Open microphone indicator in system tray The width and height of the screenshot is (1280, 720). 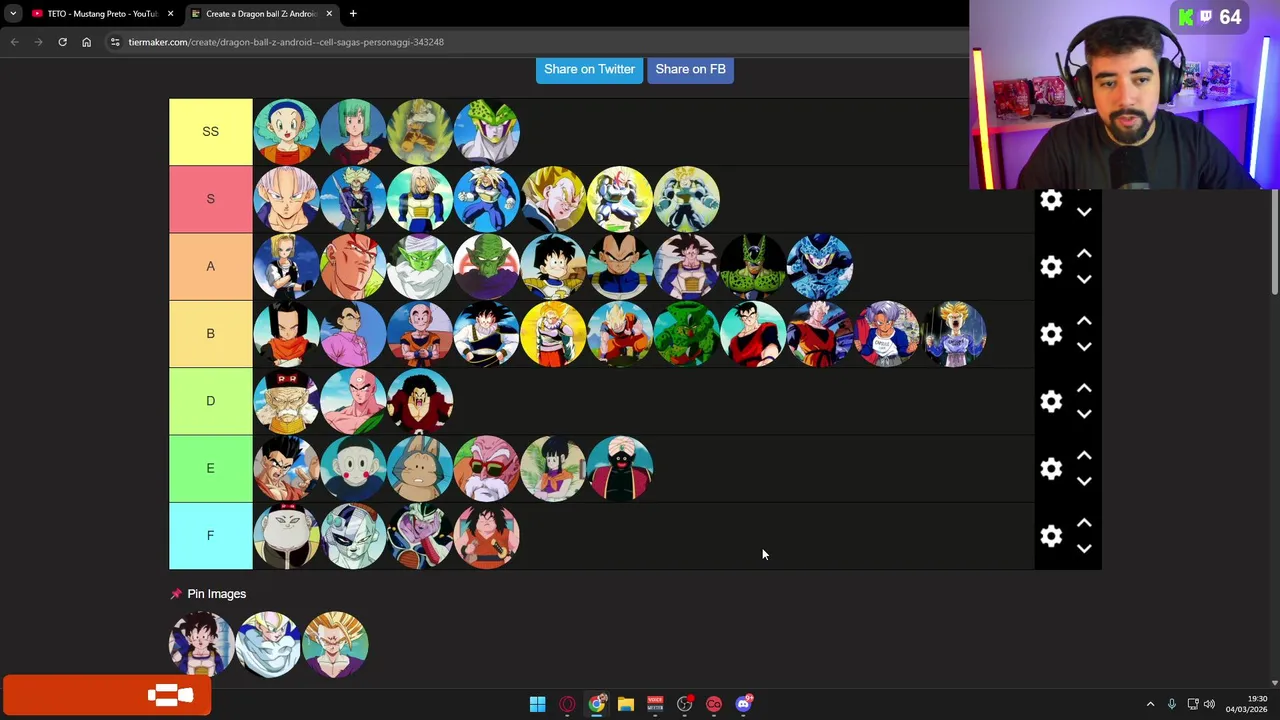[1171, 704]
